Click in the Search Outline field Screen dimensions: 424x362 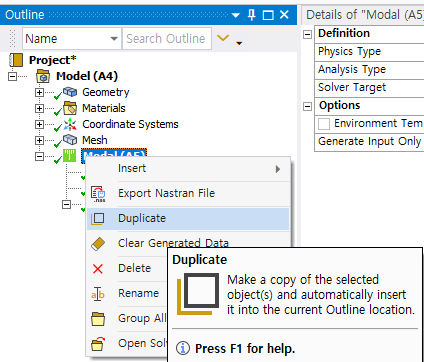coord(167,39)
